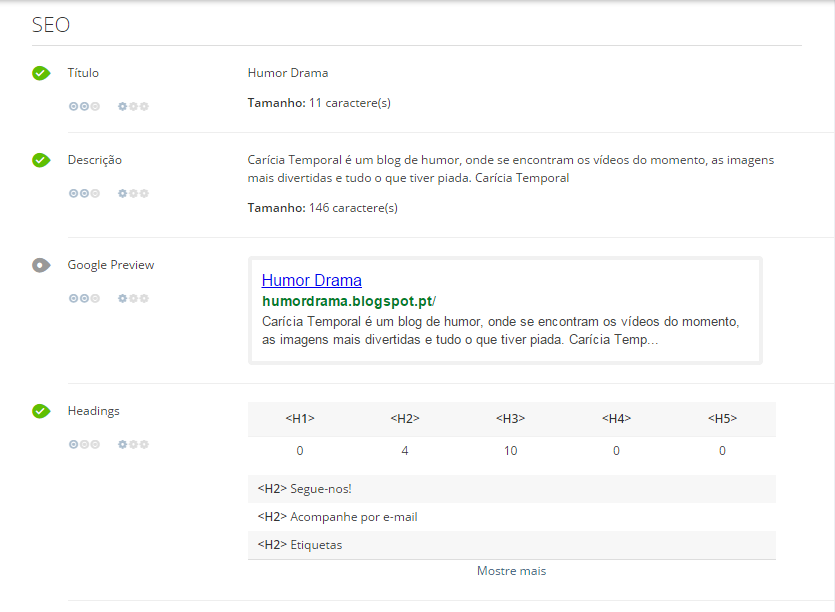This screenshot has height=612, width=835.
Task: Click the <H1> column header
Action: [300, 418]
